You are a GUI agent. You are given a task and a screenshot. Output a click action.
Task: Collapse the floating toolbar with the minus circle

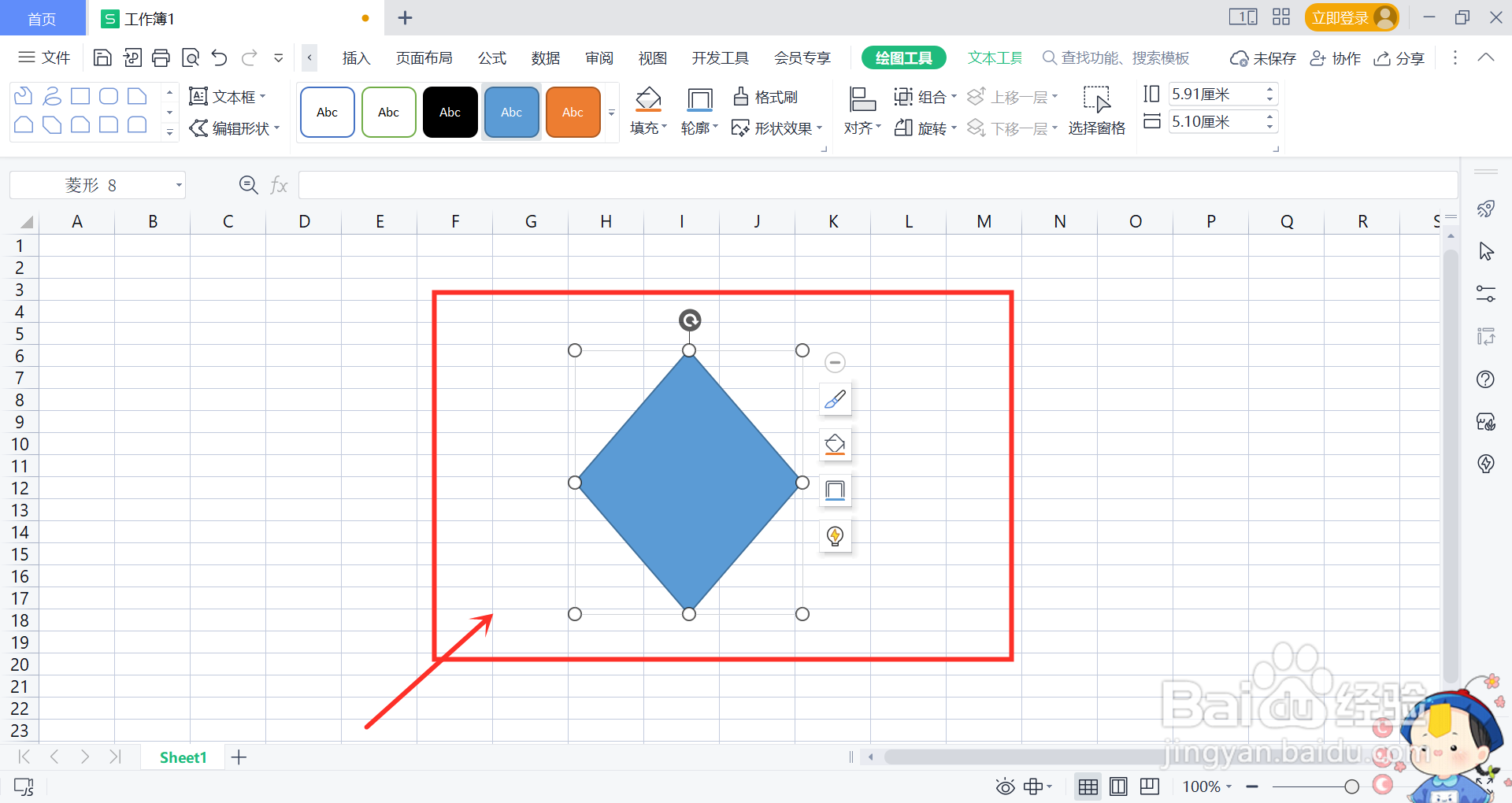(x=835, y=362)
